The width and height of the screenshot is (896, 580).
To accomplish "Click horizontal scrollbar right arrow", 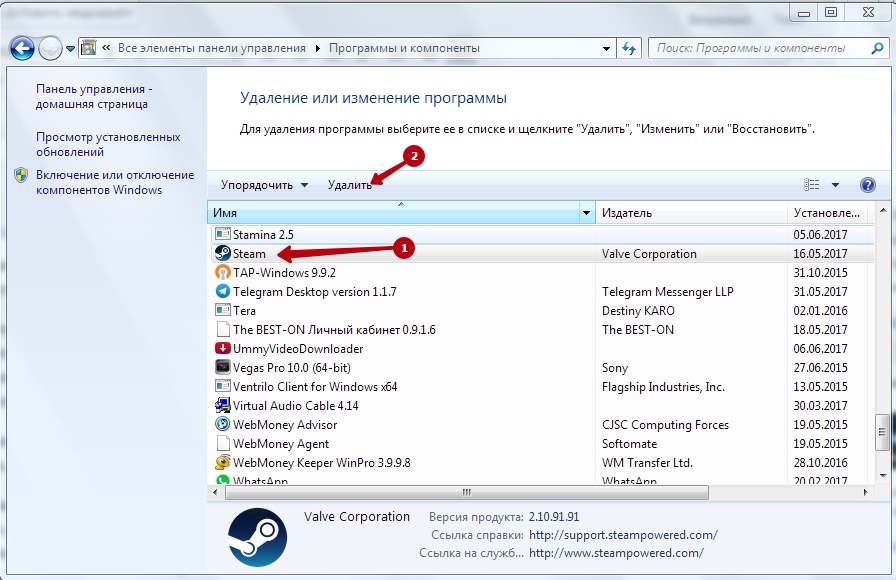I will click(865, 493).
